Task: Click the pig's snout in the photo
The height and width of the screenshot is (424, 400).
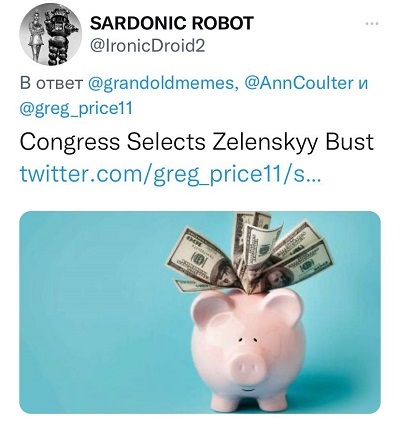Action: point(249,365)
